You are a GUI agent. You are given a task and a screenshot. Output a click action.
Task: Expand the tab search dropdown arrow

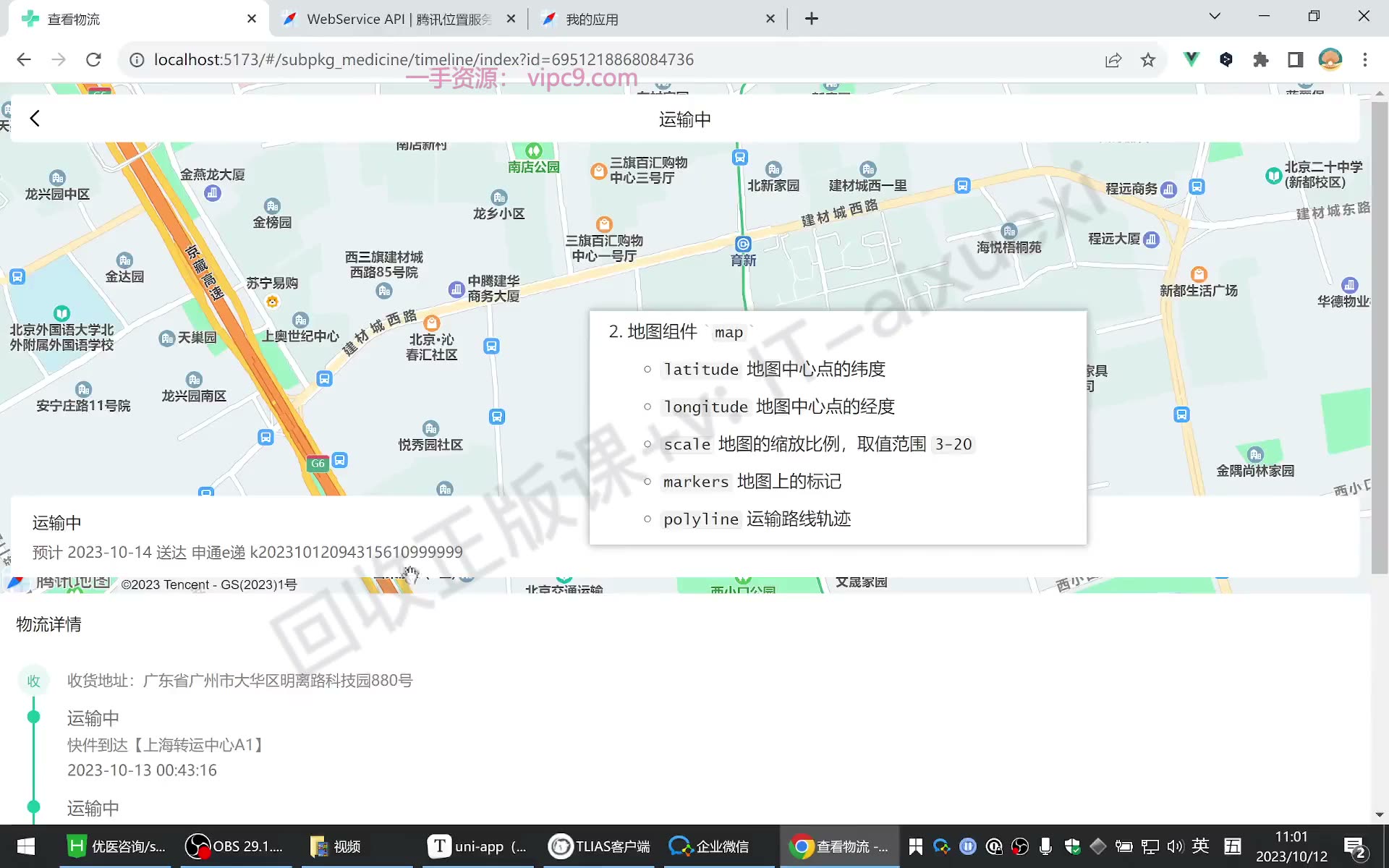click(1215, 16)
